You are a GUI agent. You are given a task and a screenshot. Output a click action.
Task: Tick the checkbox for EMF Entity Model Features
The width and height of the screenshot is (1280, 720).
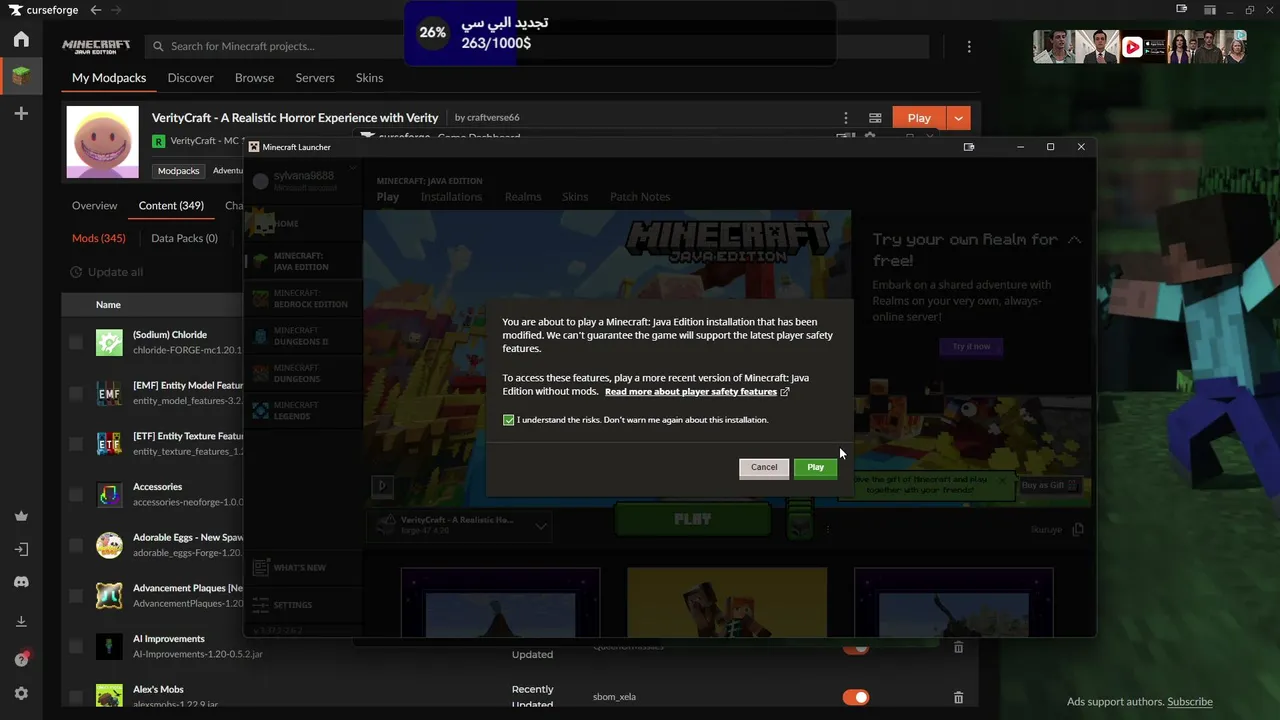76,393
